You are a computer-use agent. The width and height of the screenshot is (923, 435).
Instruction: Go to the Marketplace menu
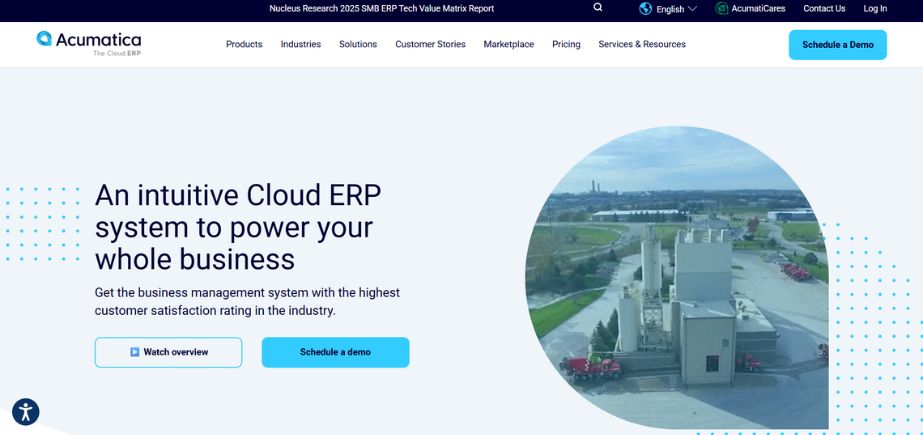coord(509,44)
